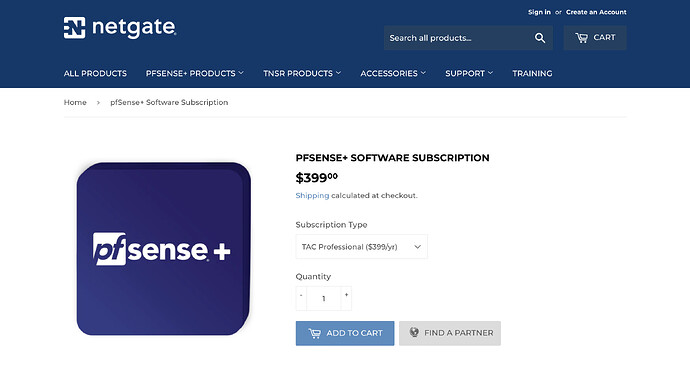Click the $399 price text

coord(316,178)
